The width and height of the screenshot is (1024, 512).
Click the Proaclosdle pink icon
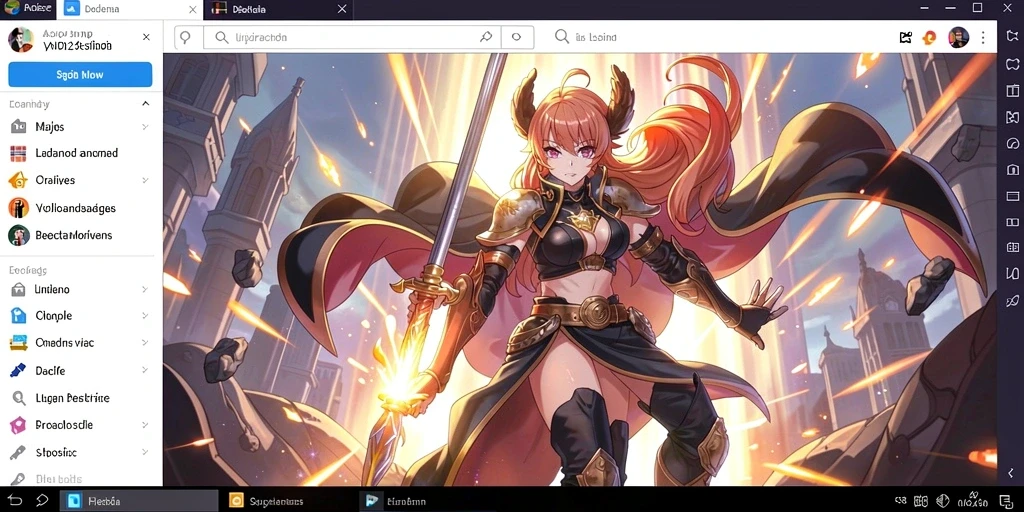18,425
